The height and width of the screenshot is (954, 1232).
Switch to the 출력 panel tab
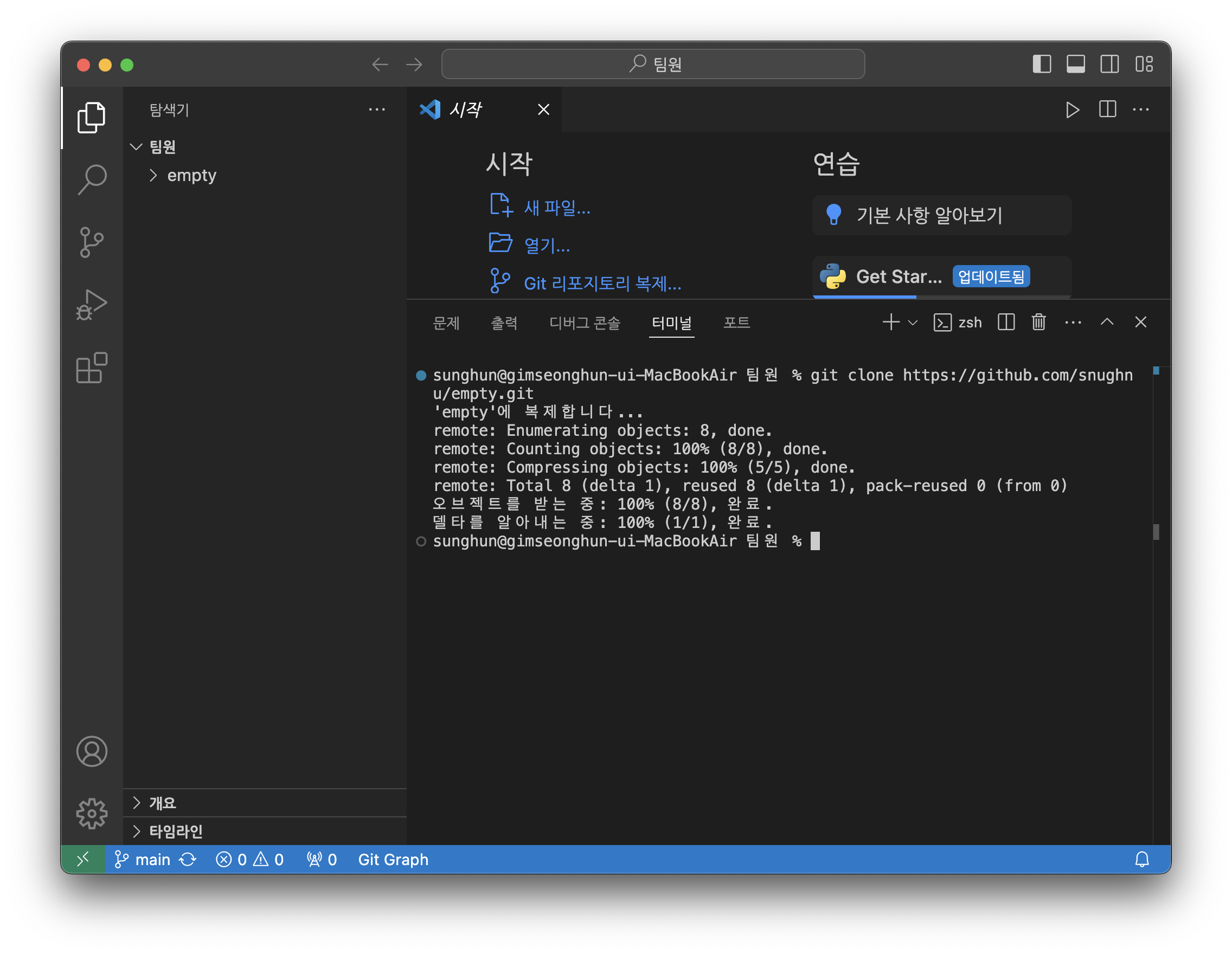coord(504,323)
